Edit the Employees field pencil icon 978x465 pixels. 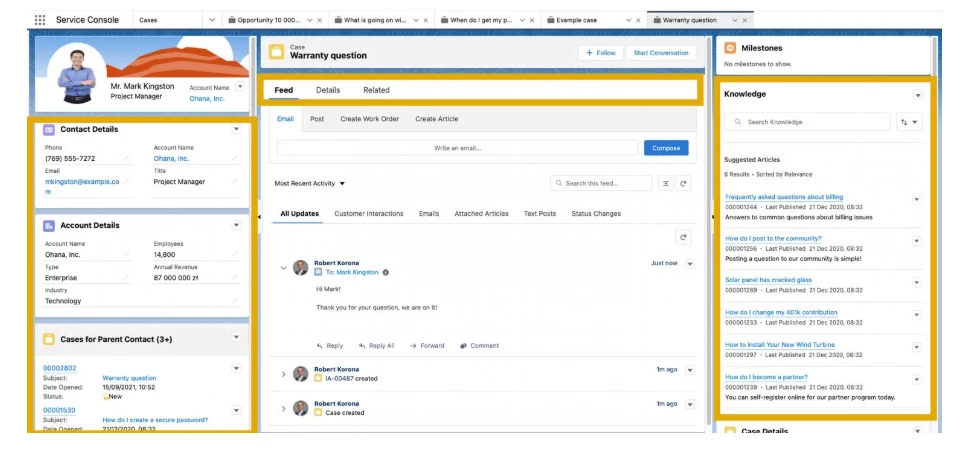(x=235, y=254)
